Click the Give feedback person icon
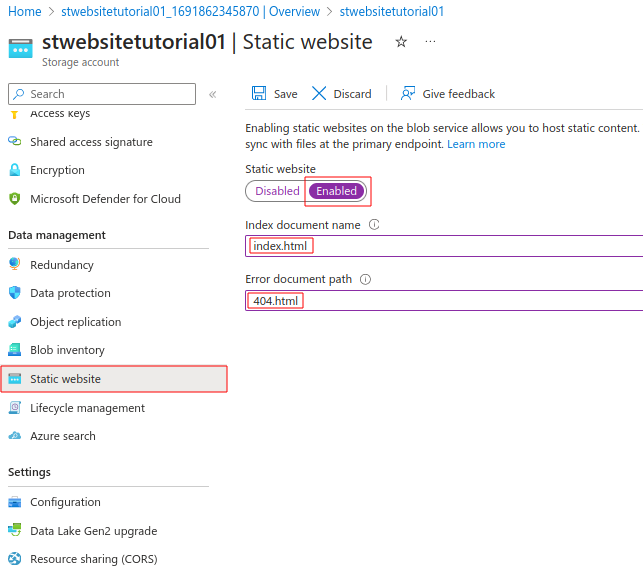Image resolution: width=643 pixels, height=569 pixels. (x=408, y=93)
